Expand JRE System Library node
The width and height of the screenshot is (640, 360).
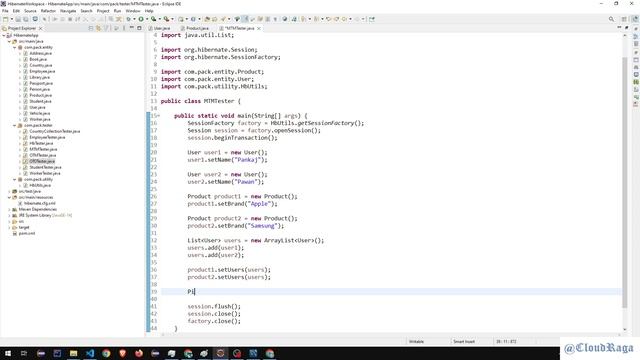coord(9,215)
